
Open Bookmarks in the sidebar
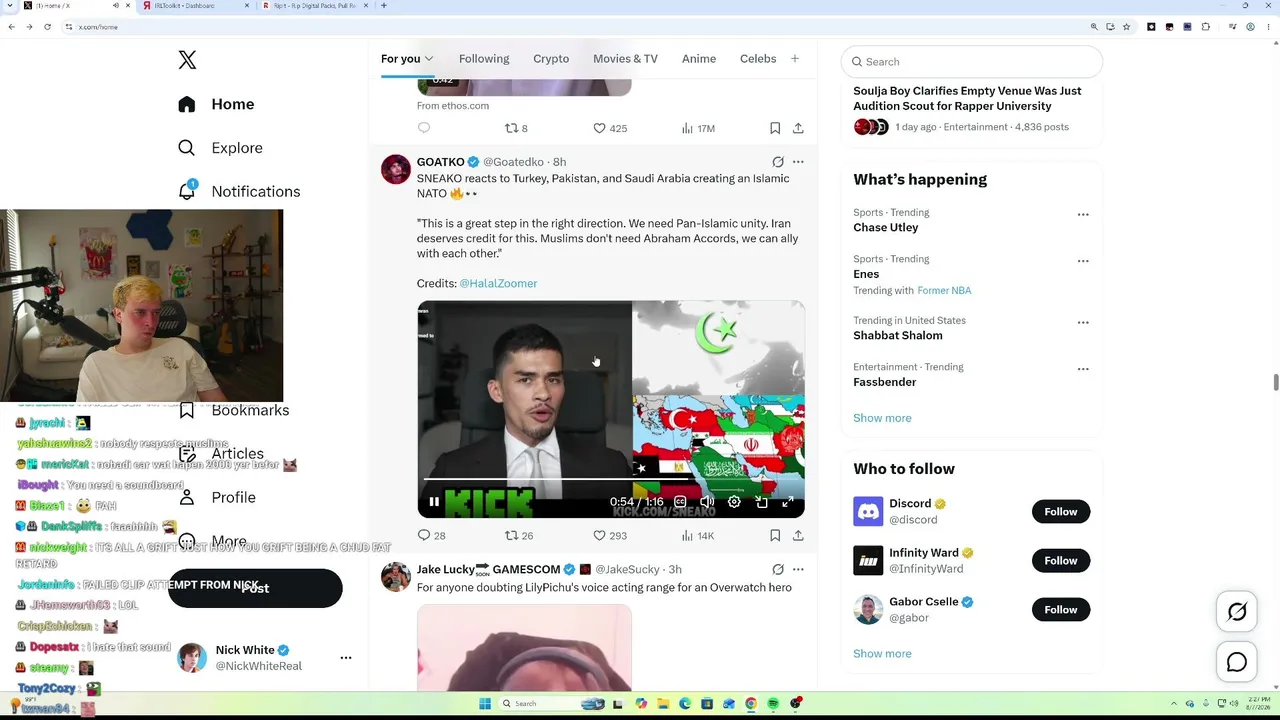[234, 410]
